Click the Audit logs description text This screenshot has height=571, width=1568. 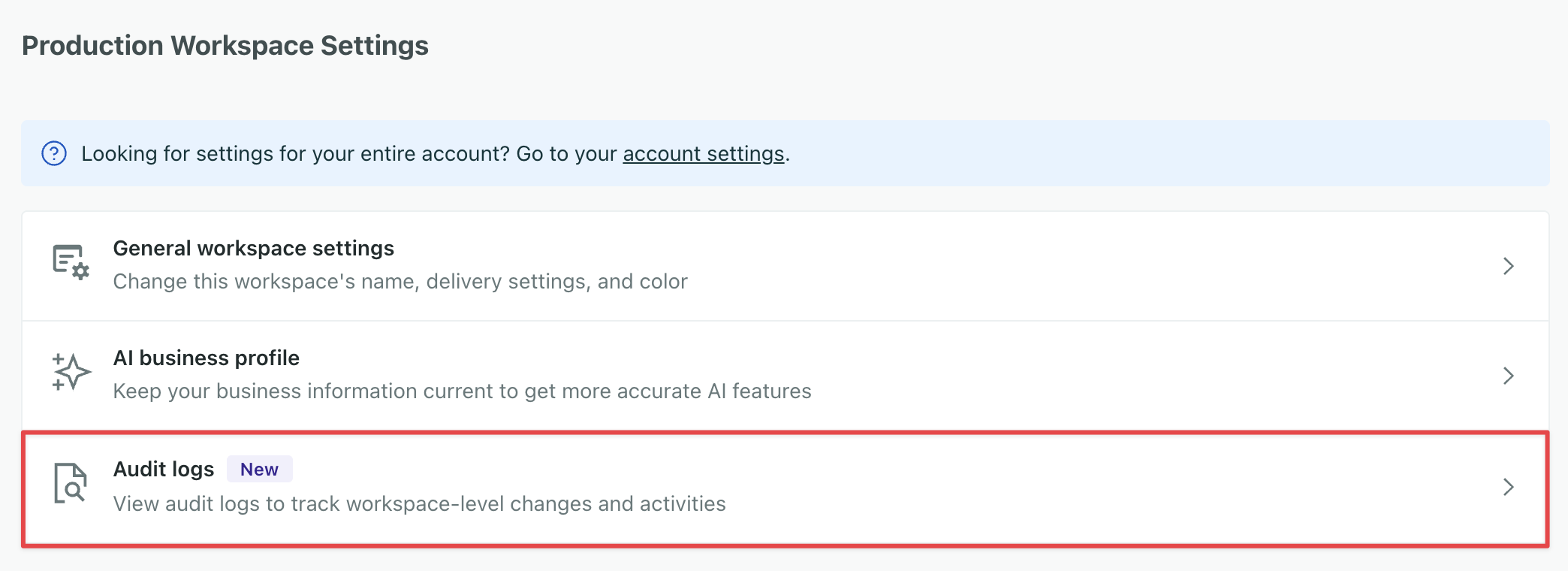tap(419, 503)
